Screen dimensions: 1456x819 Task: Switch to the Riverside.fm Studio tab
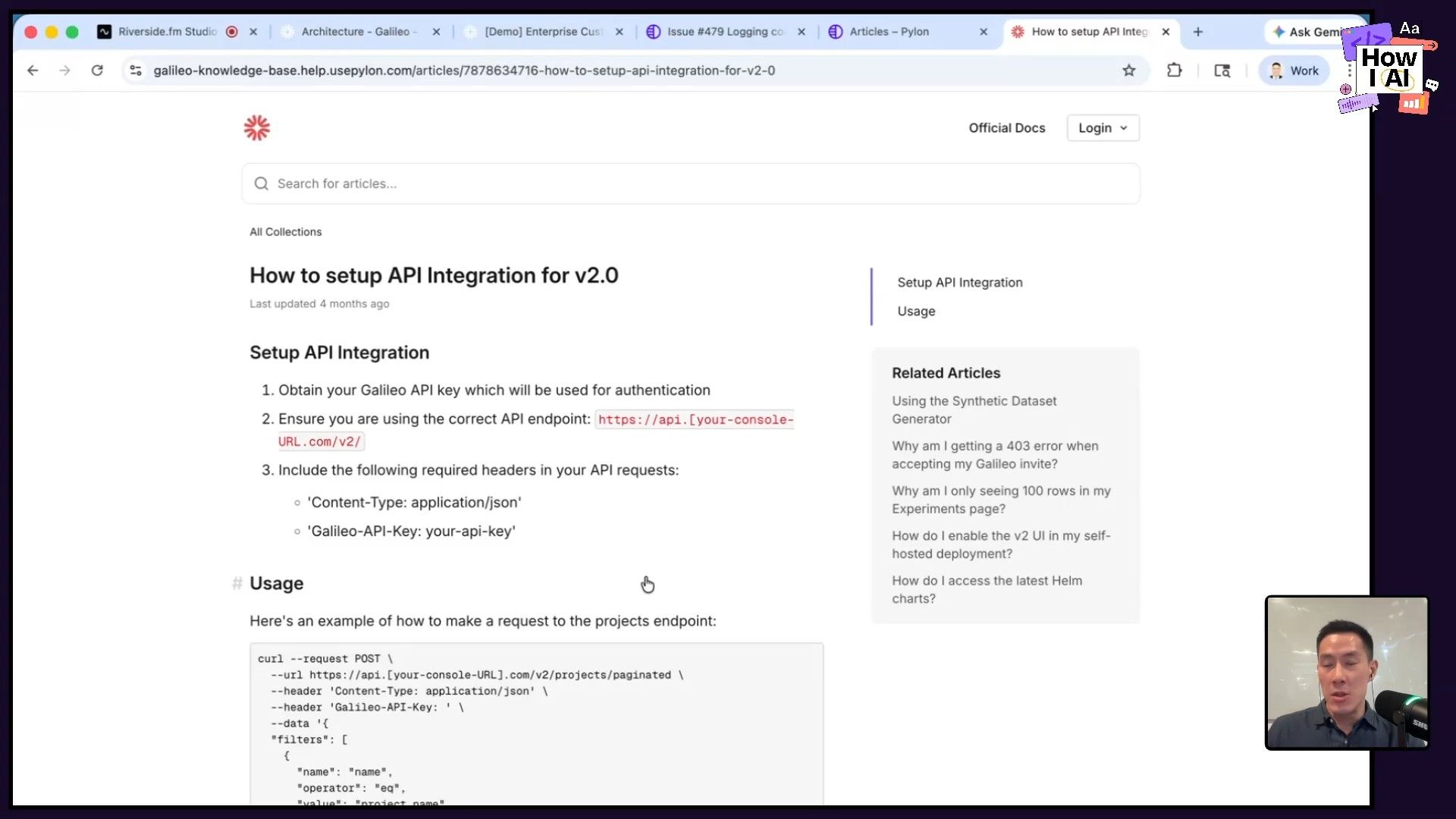pos(167,32)
